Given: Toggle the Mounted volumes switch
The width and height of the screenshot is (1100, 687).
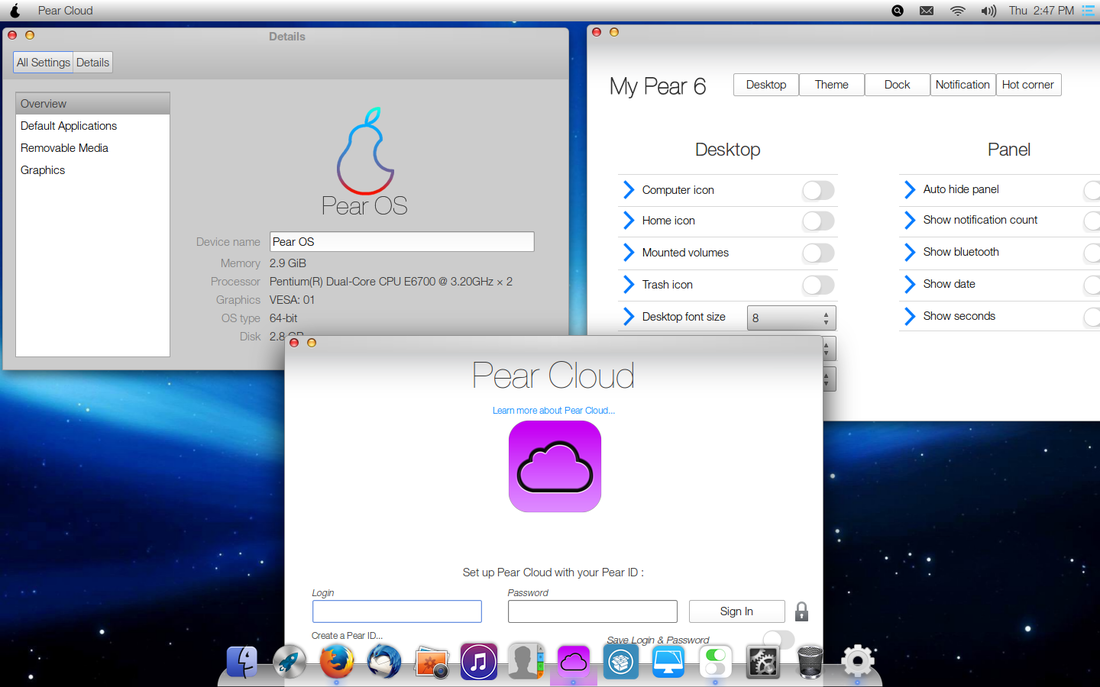Looking at the screenshot, I should point(818,253).
